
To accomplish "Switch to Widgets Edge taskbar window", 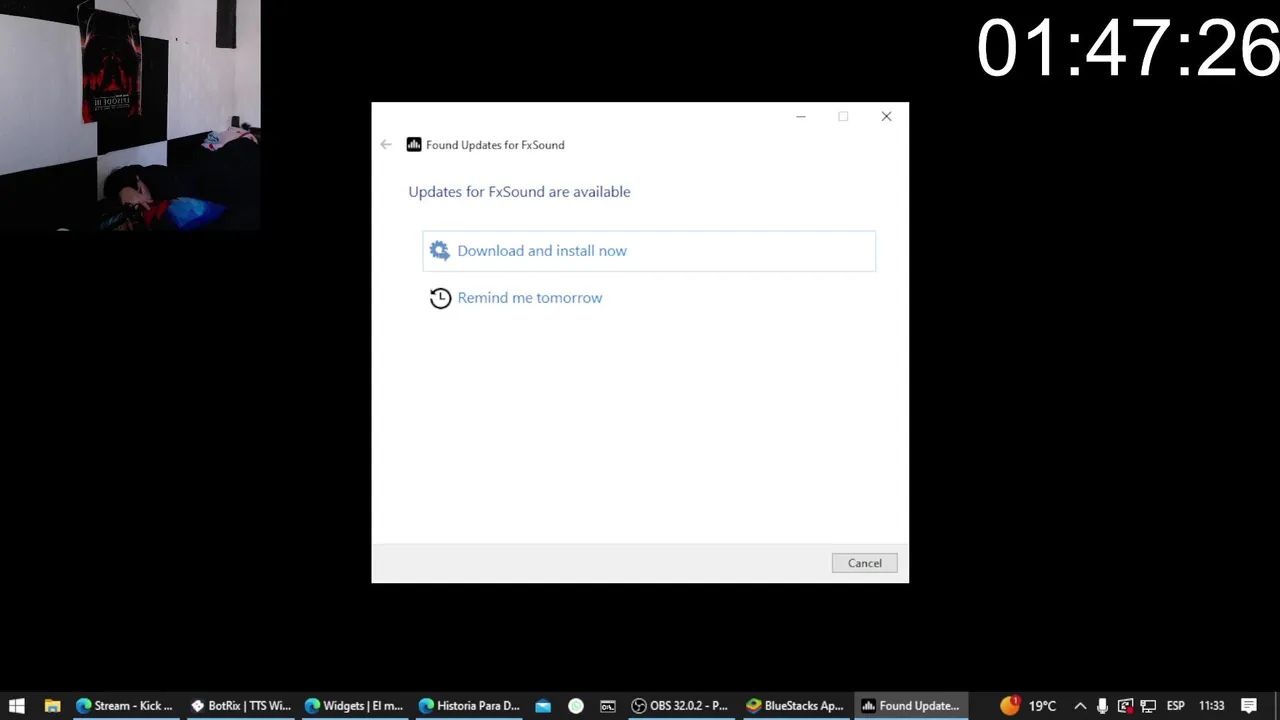I will click(355, 706).
